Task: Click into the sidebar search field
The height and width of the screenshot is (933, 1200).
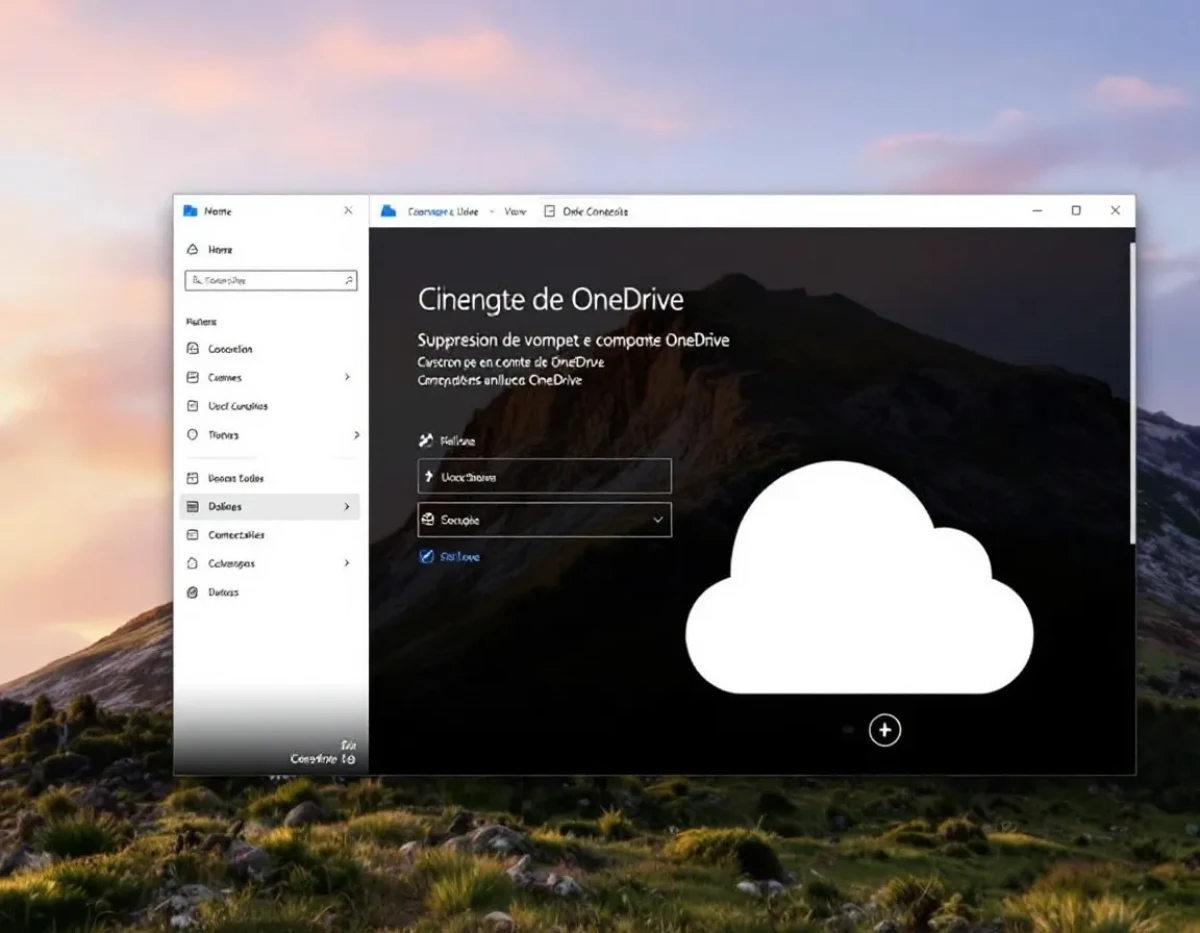Action: point(271,281)
